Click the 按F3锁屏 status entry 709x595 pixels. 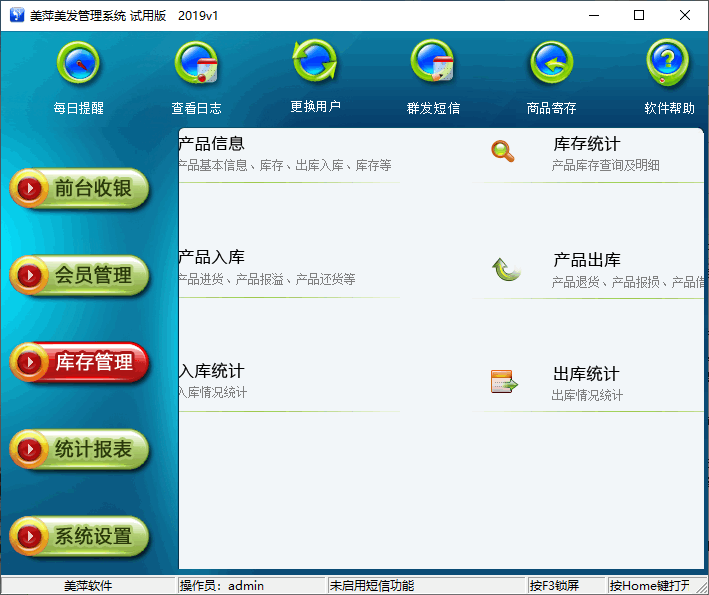point(567,586)
